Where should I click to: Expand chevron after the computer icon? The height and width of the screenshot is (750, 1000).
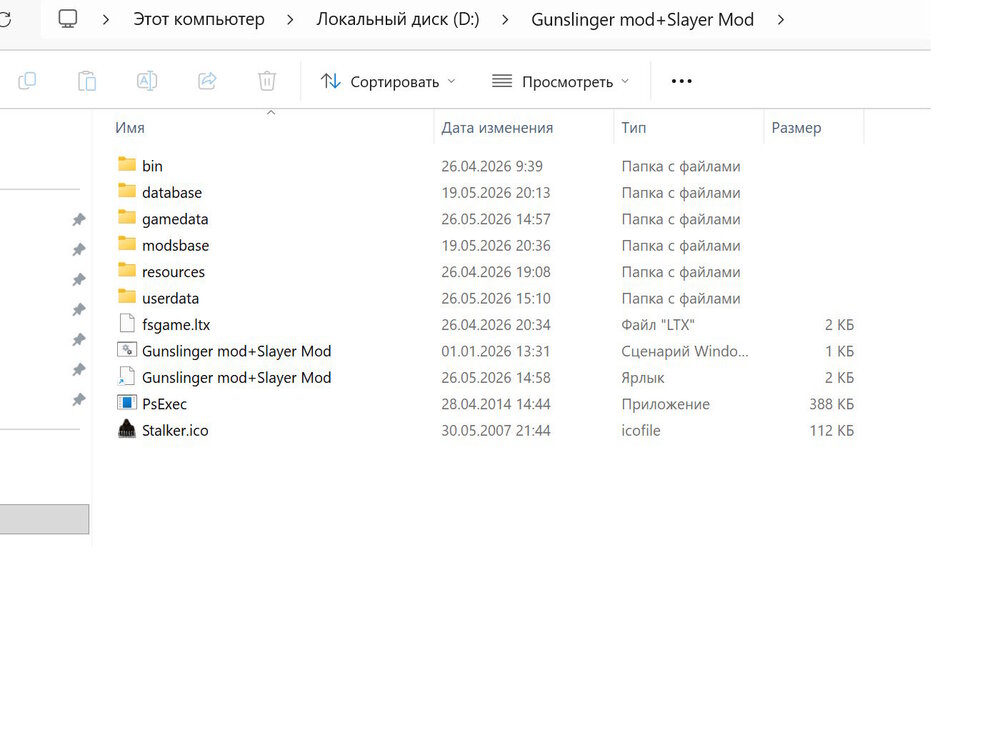[x=106, y=20]
